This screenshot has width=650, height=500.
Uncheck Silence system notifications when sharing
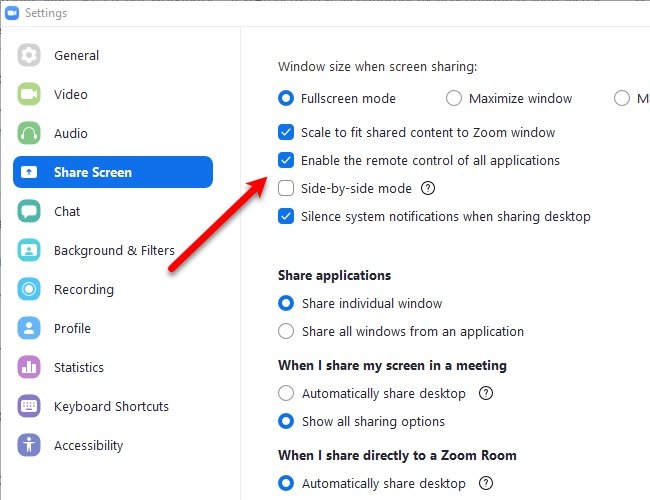(x=286, y=216)
